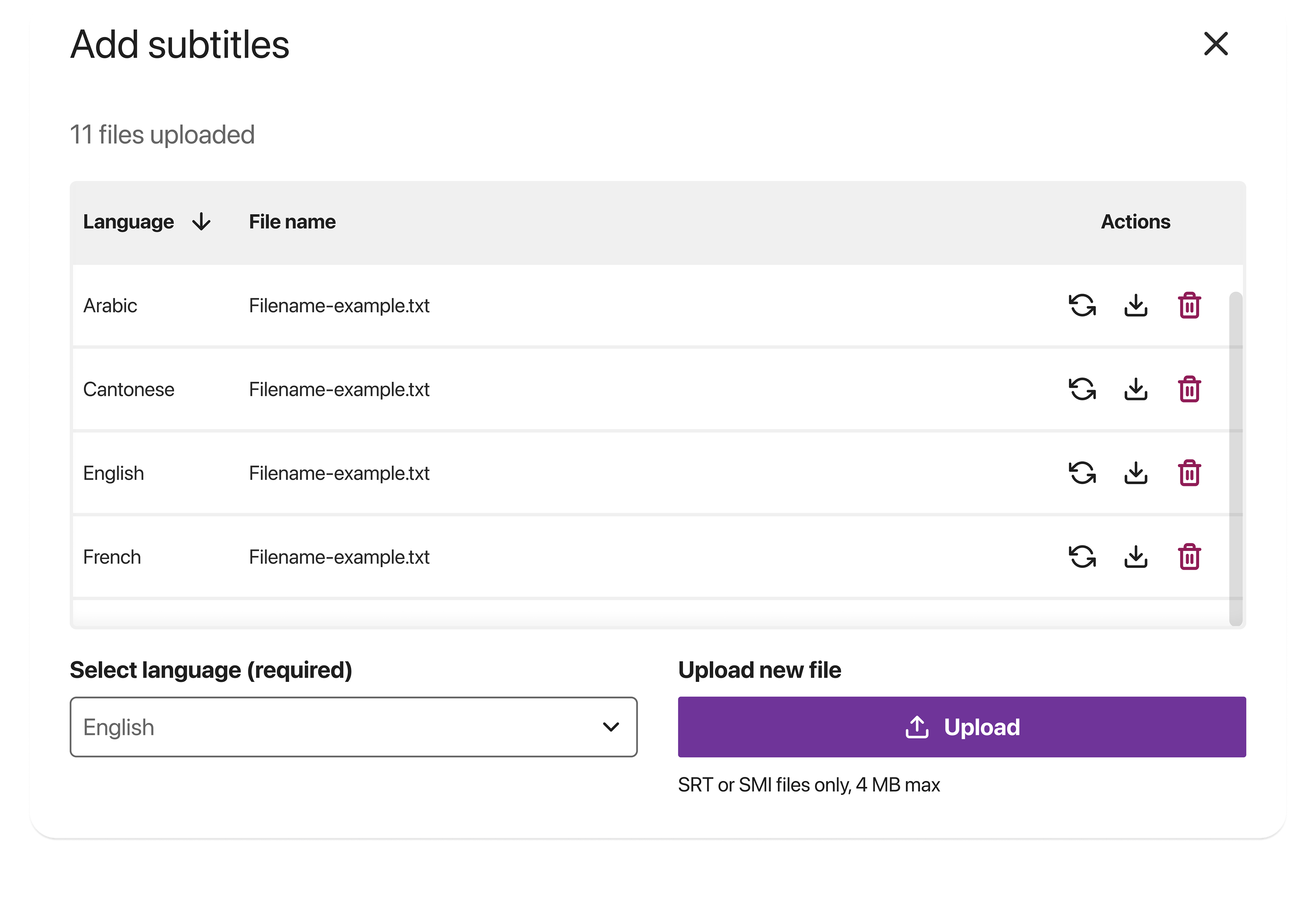Screen dimensions: 1316x902
Task: Click the Cantonese row's Filename-example.txt
Action: point(339,390)
